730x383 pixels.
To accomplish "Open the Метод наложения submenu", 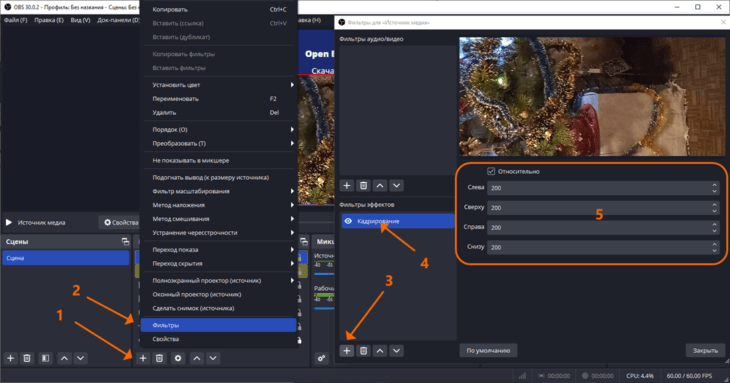I will tap(219, 205).
